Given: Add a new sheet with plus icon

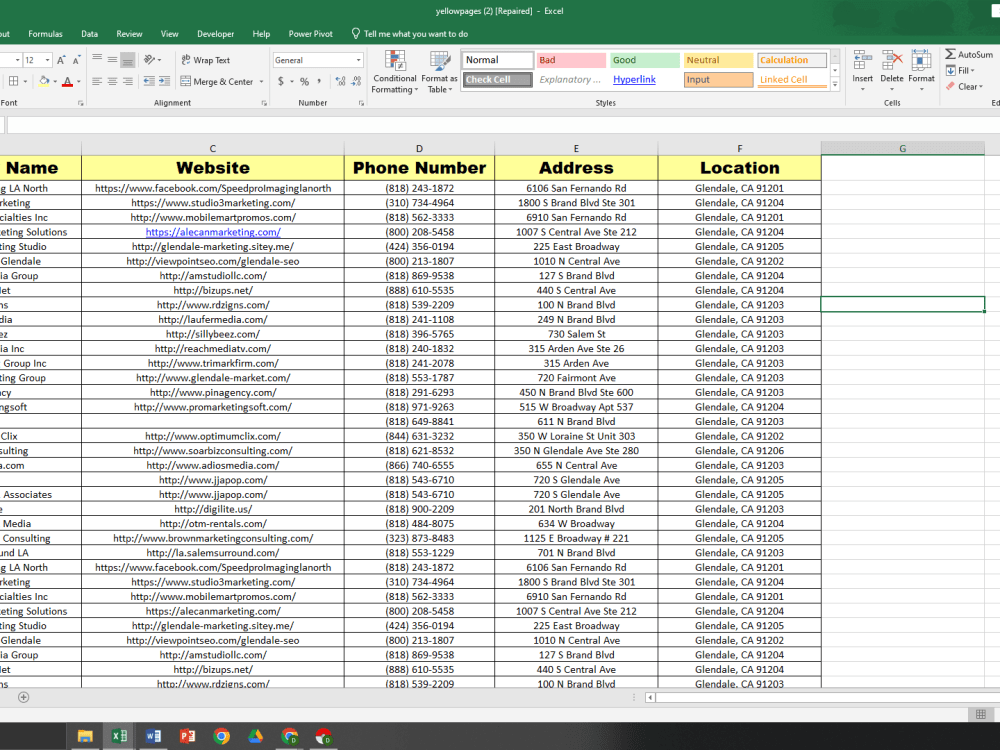Looking at the screenshot, I should (x=24, y=697).
